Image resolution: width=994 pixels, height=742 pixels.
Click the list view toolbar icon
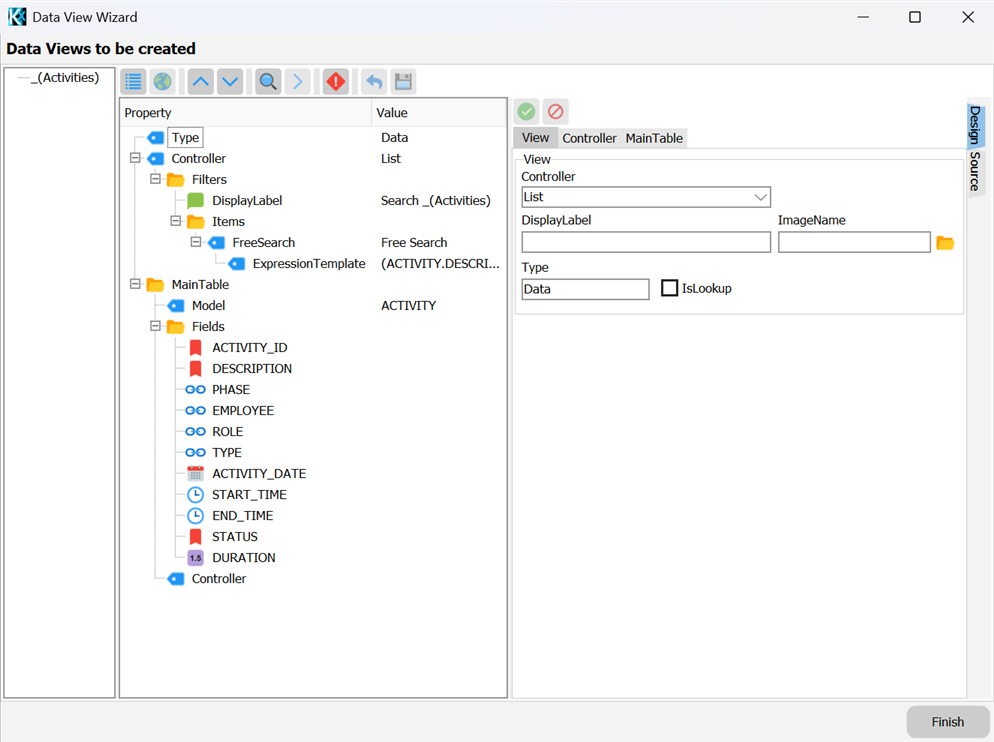[133, 82]
